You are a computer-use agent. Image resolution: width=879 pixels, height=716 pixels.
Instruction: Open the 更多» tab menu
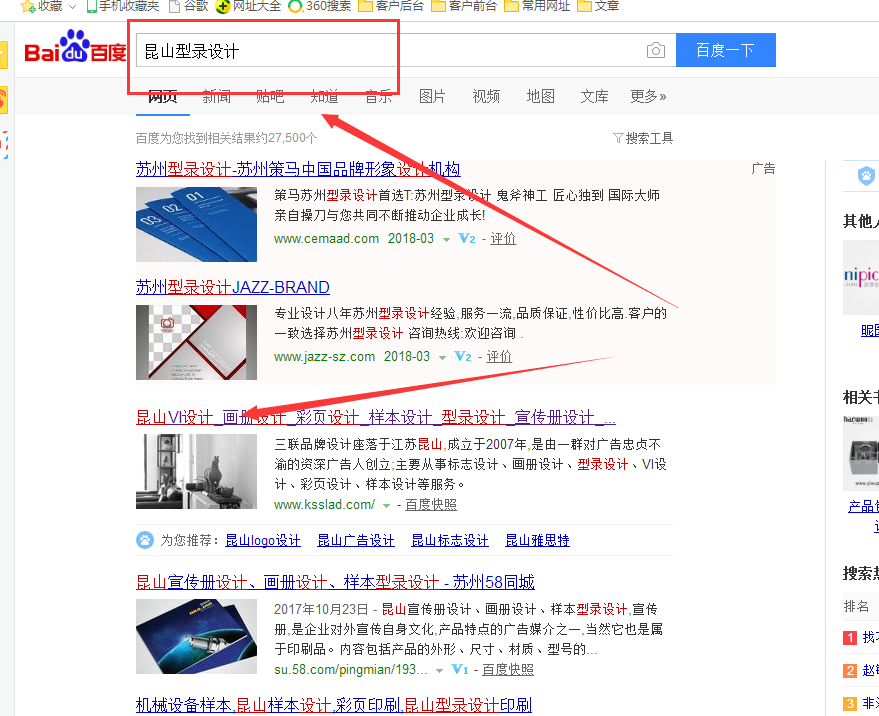click(x=648, y=96)
